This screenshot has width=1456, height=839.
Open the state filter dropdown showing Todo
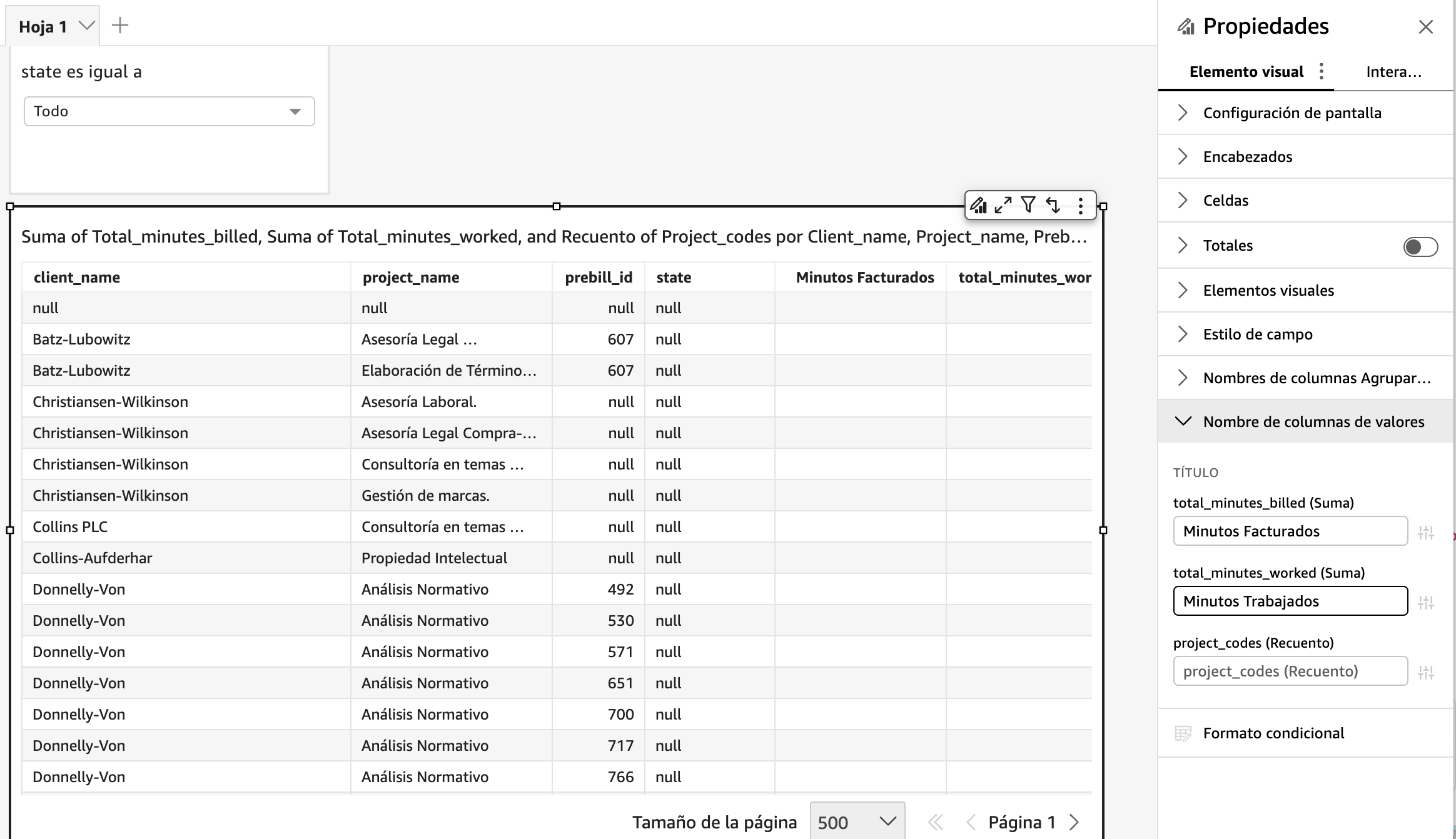pos(169,111)
